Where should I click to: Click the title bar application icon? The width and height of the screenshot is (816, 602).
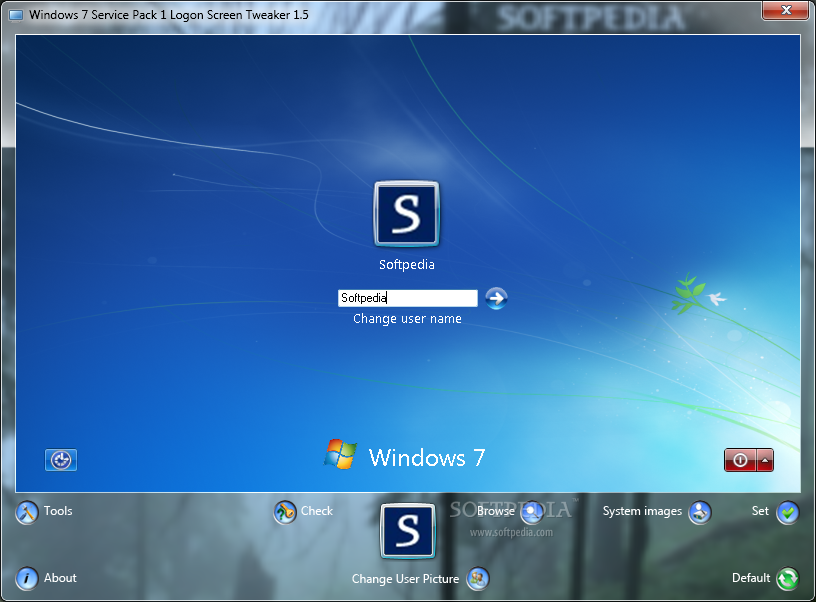point(16,15)
